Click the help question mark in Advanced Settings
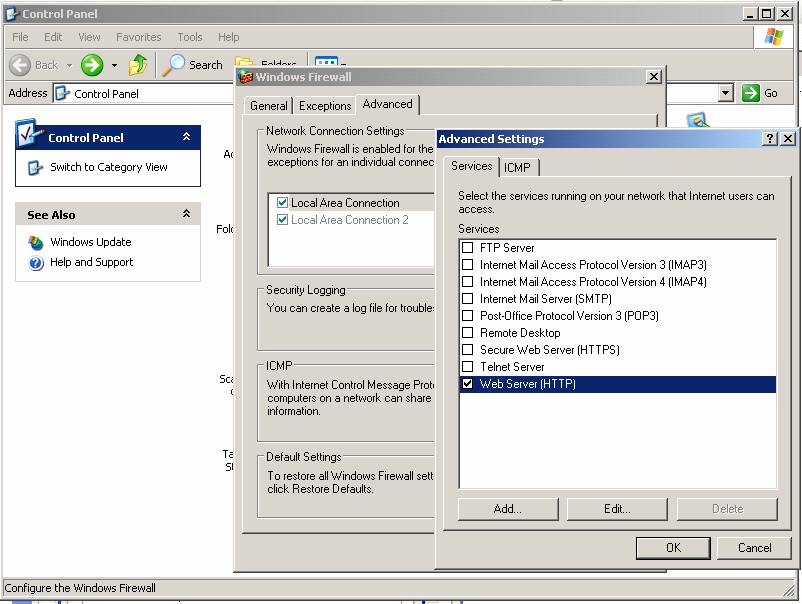Screen dimensions: 802x604 click(x=769, y=139)
